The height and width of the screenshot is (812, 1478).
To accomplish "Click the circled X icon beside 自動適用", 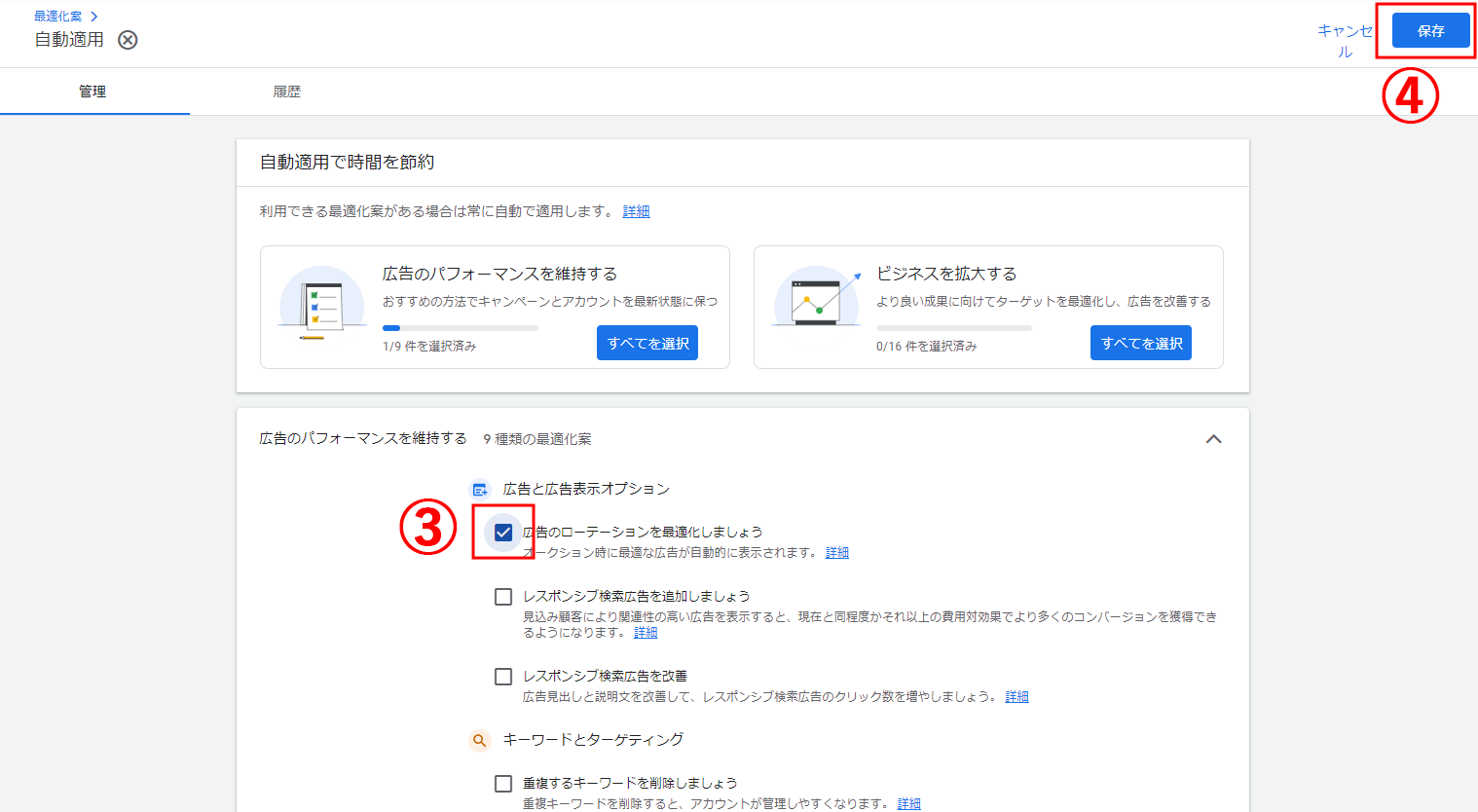I will [128, 40].
